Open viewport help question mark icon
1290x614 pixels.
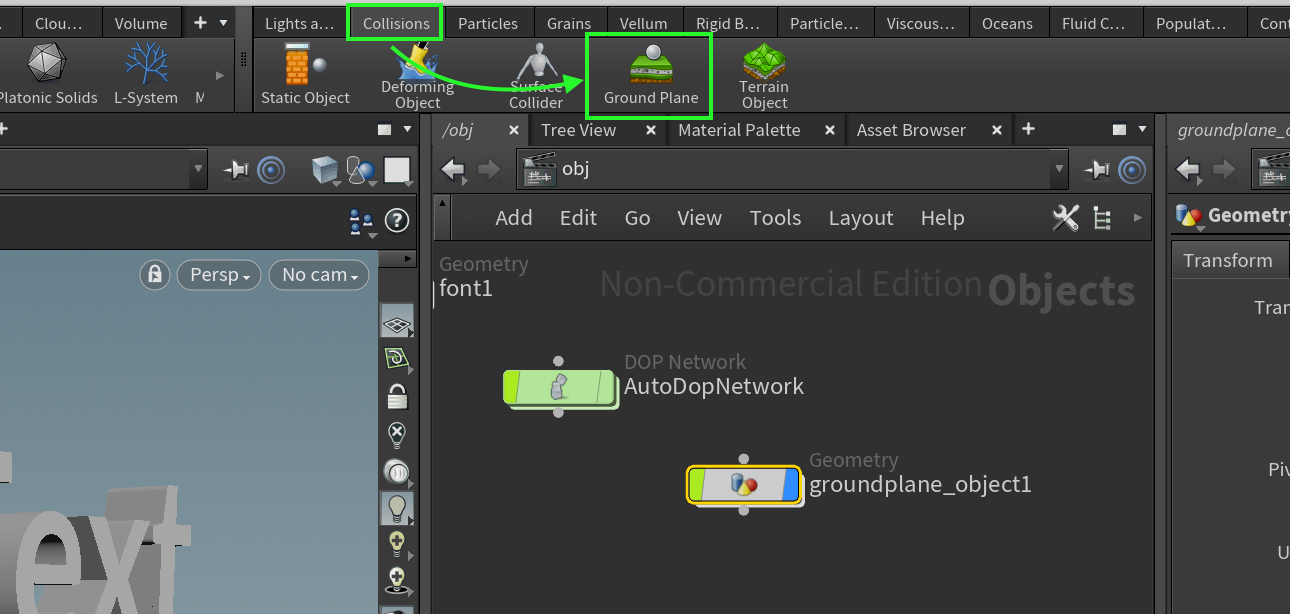(397, 221)
